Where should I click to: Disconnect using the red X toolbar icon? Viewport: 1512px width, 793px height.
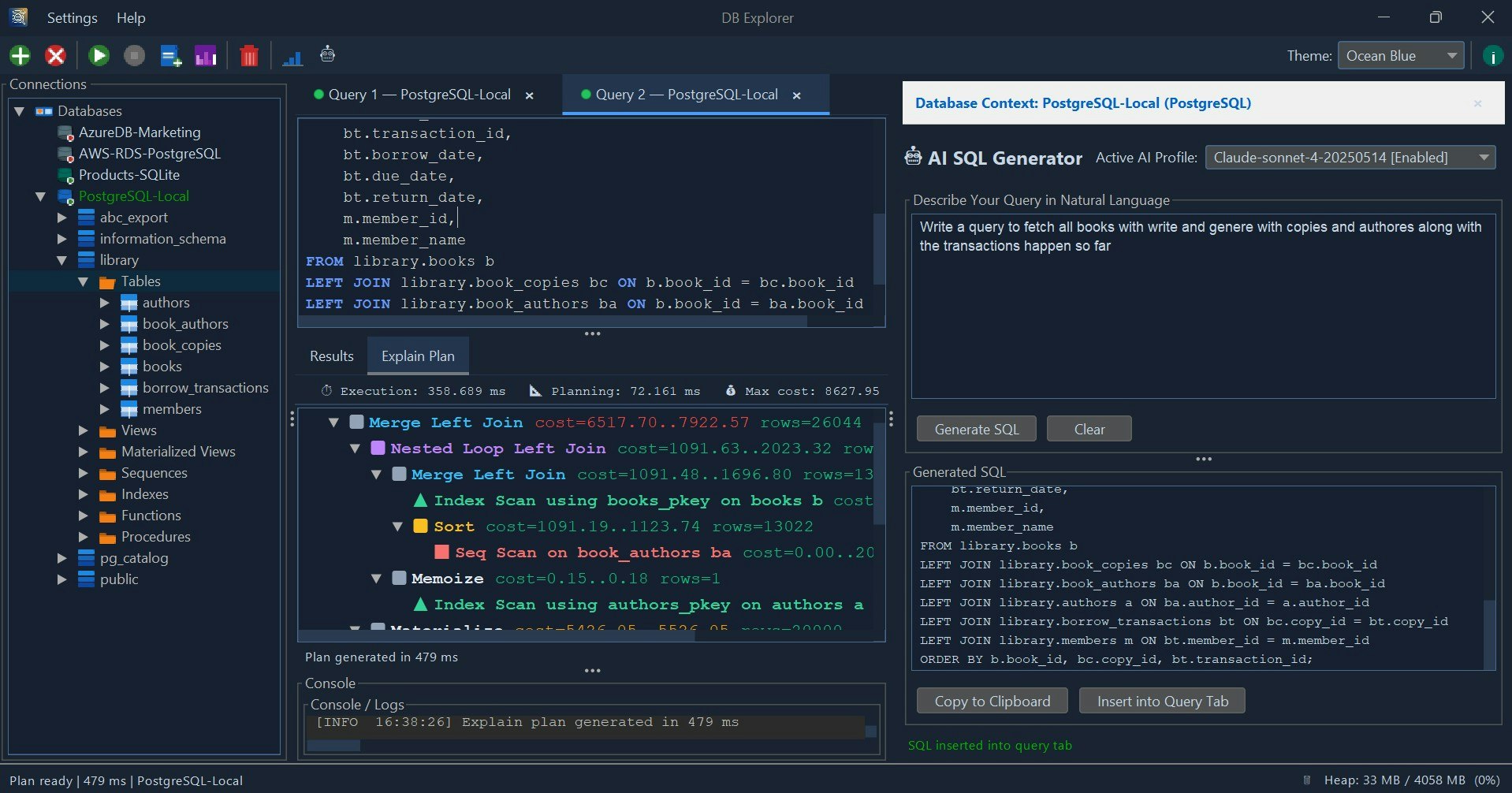54,55
